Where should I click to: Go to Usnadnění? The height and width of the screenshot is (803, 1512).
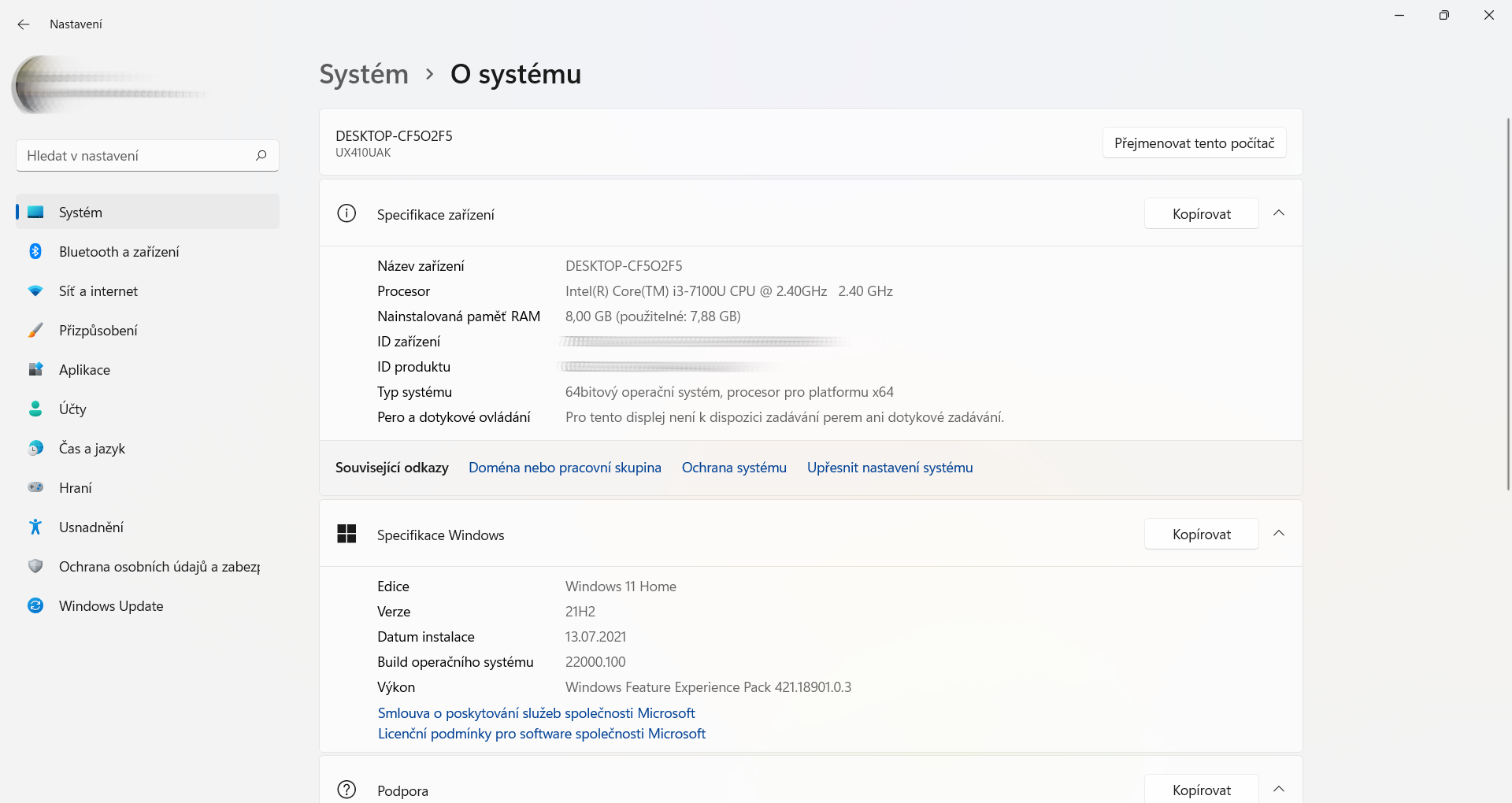click(x=148, y=527)
